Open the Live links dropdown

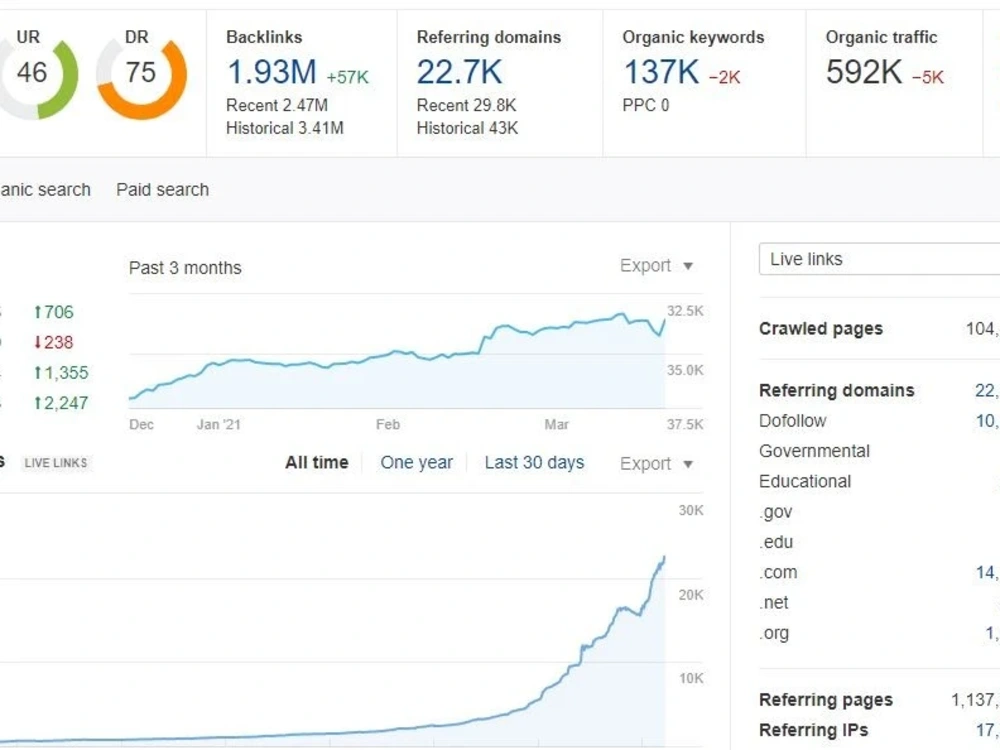879,259
